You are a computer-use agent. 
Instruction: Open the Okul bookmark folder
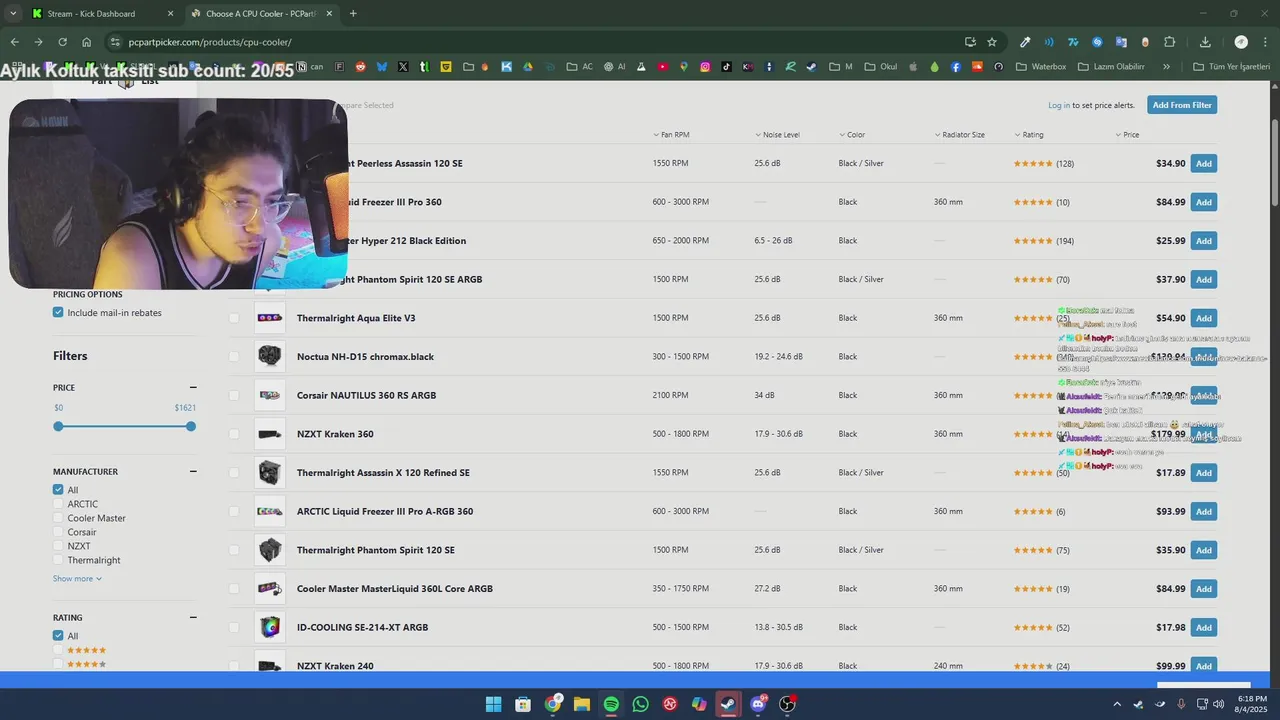881,67
